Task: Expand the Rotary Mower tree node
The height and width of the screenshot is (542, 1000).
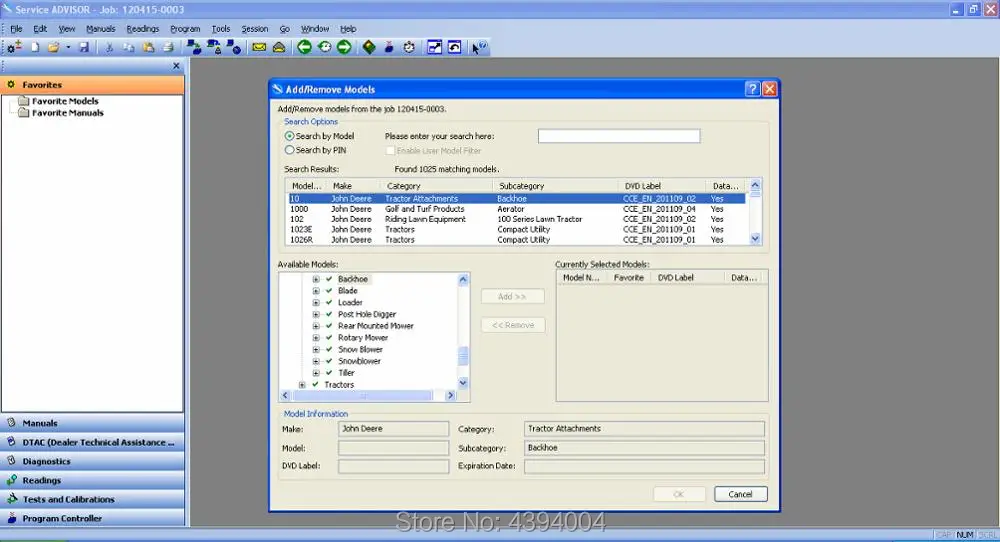Action: pyautogui.click(x=316, y=338)
